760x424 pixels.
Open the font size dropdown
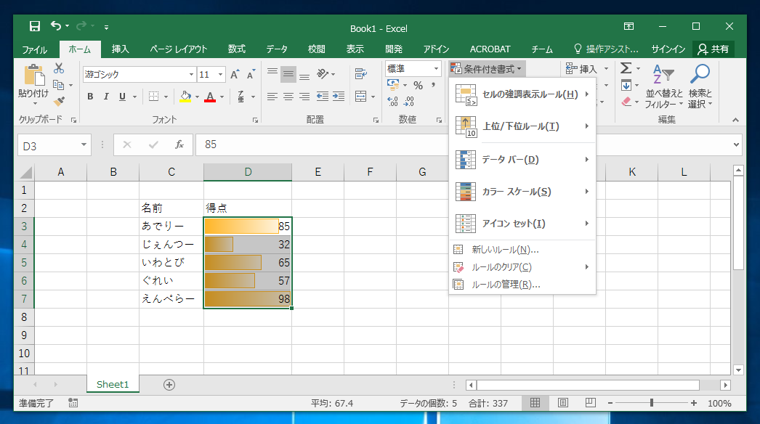click(x=221, y=75)
